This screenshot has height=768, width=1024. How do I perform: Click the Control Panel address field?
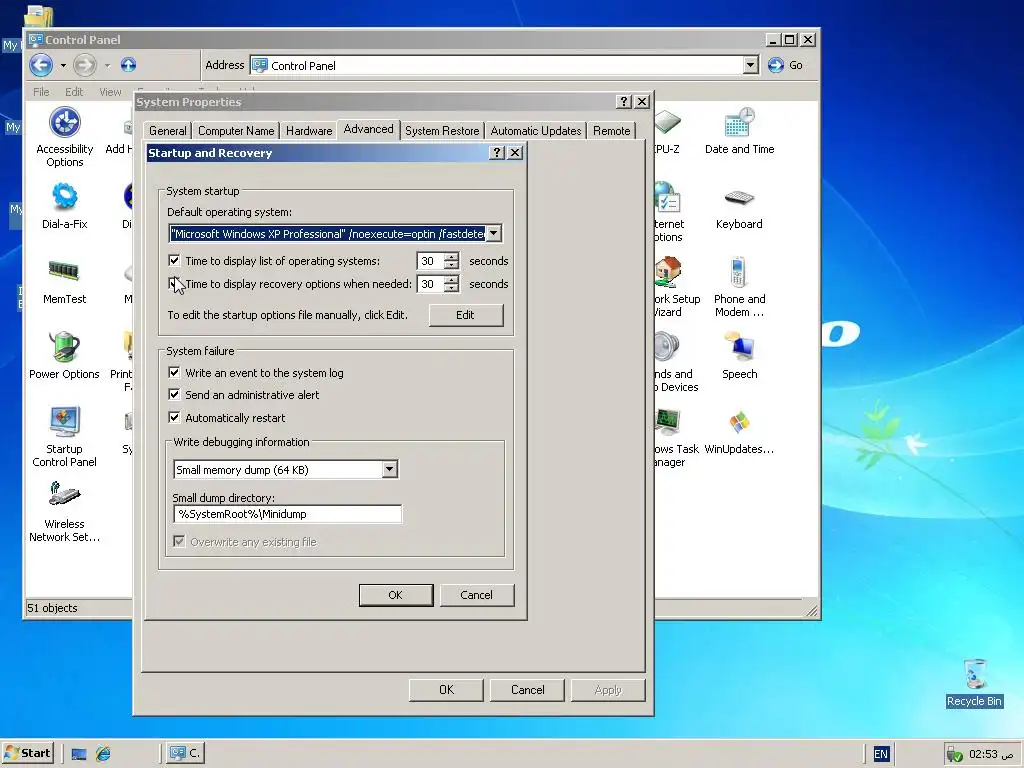coord(496,65)
